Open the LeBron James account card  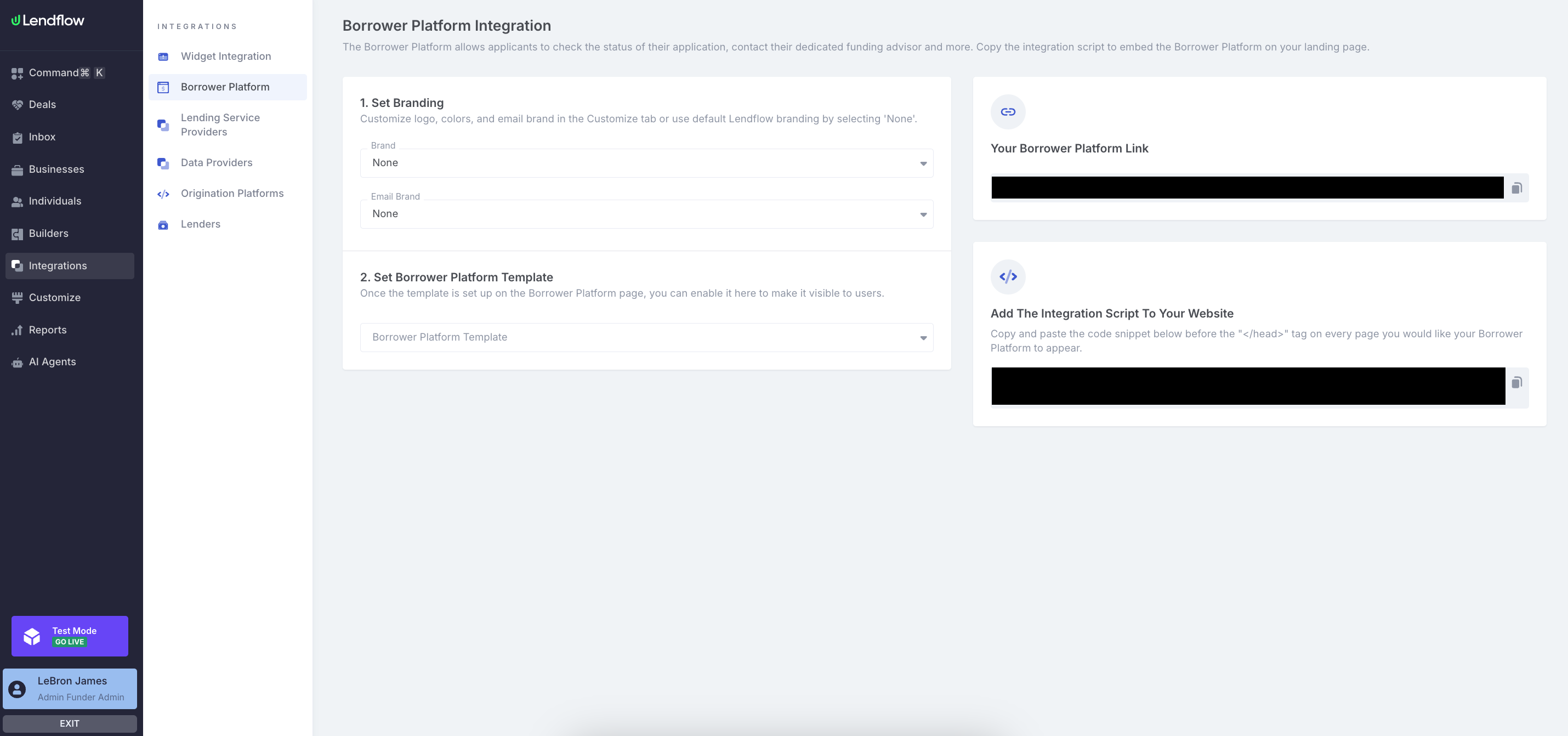click(70, 688)
